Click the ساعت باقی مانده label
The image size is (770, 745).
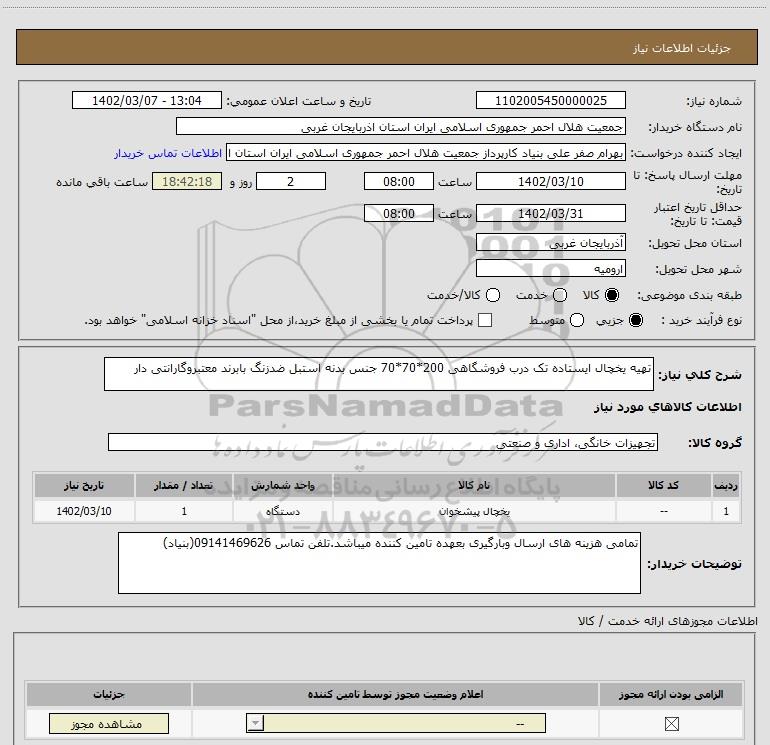pyautogui.click(x=102, y=182)
